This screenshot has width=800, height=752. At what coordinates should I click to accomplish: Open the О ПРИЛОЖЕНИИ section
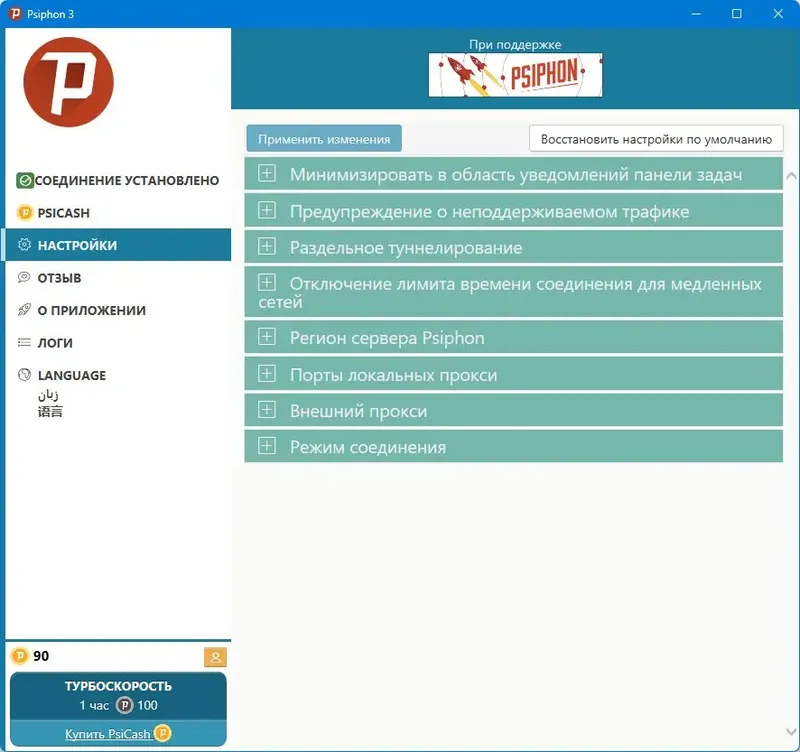[118, 310]
